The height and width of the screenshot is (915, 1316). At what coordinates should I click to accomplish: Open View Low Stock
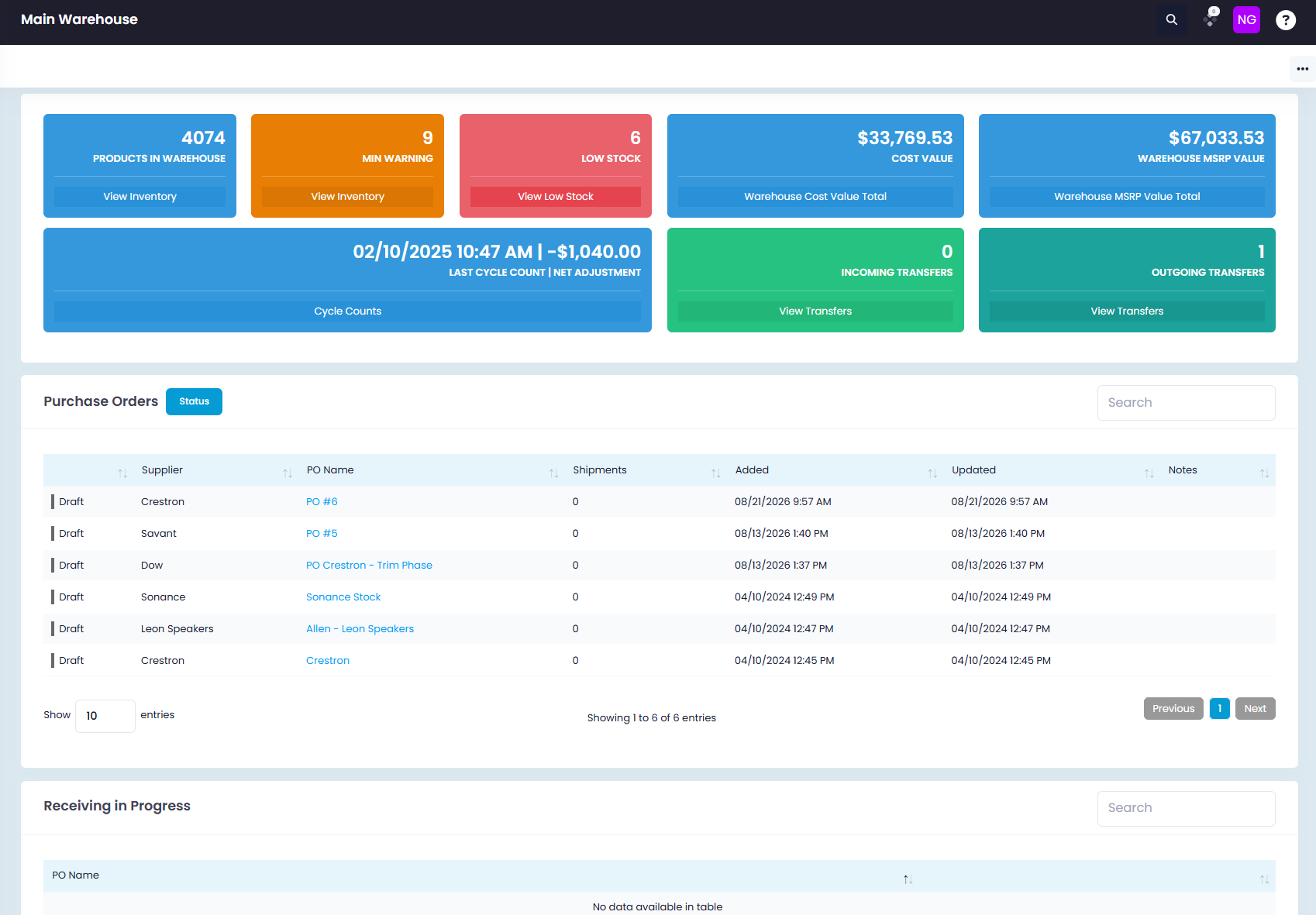point(556,197)
